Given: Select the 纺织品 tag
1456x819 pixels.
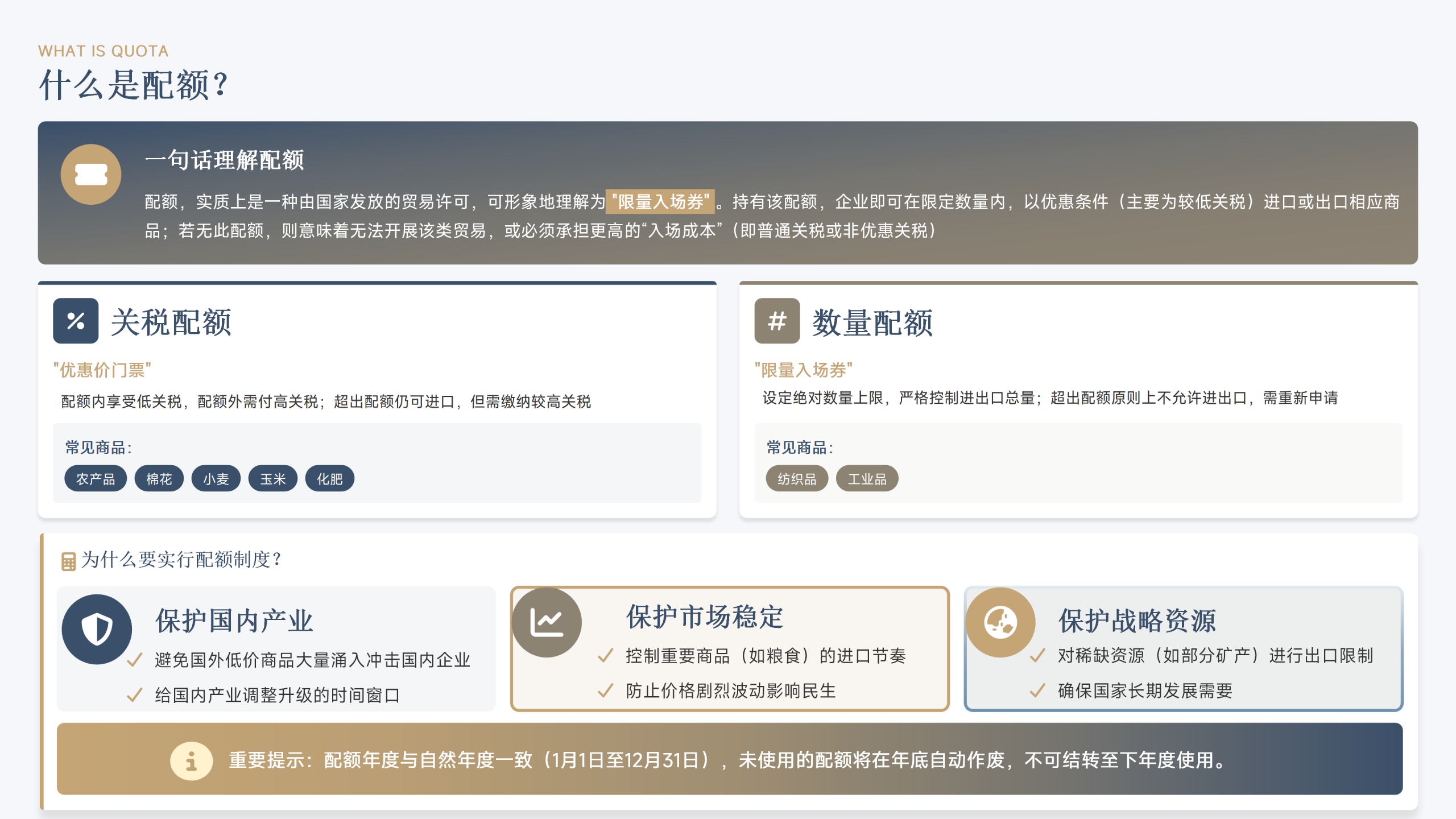Looking at the screenshot, I should 797,479.
